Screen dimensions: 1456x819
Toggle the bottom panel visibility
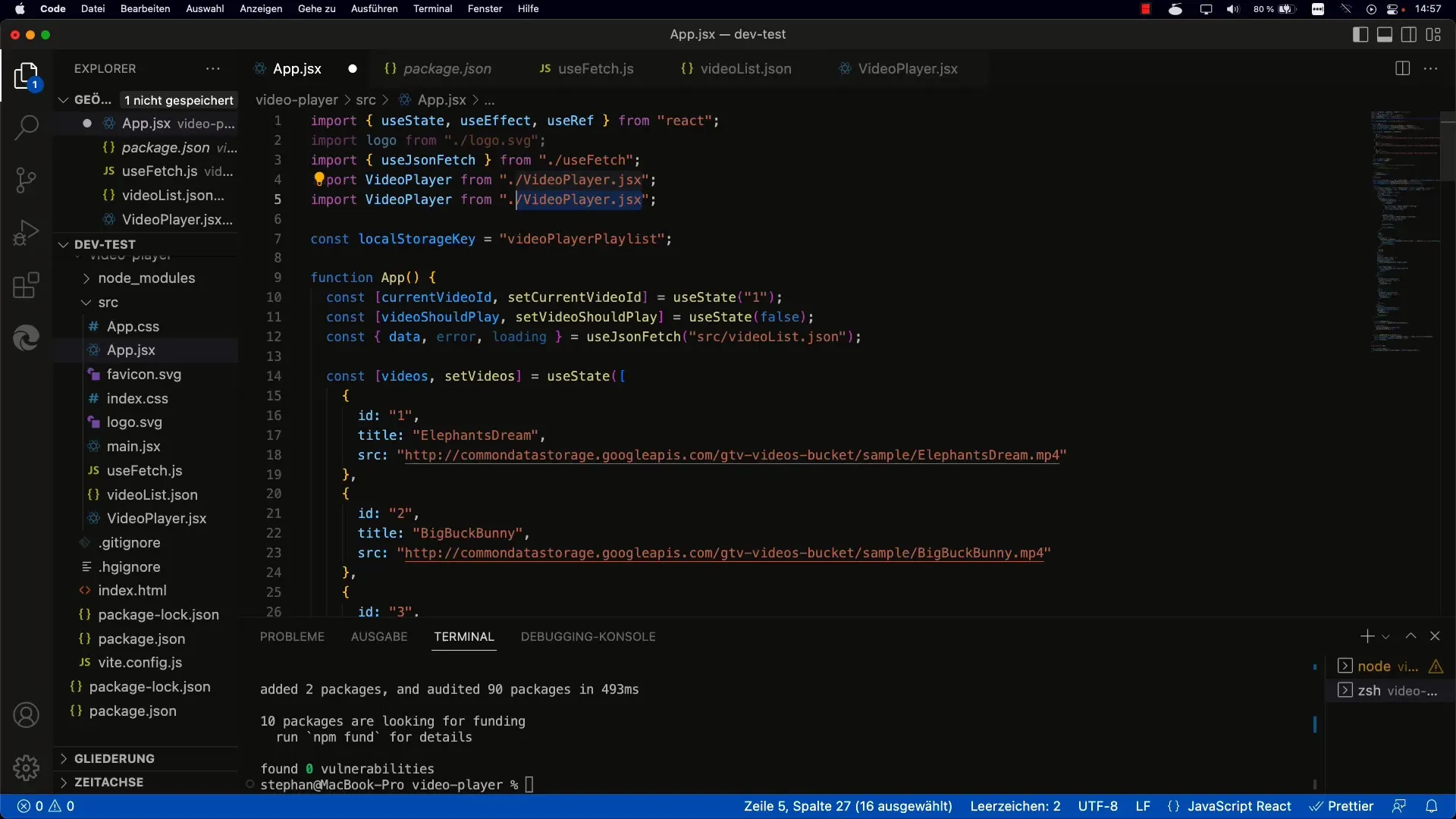1385,34
